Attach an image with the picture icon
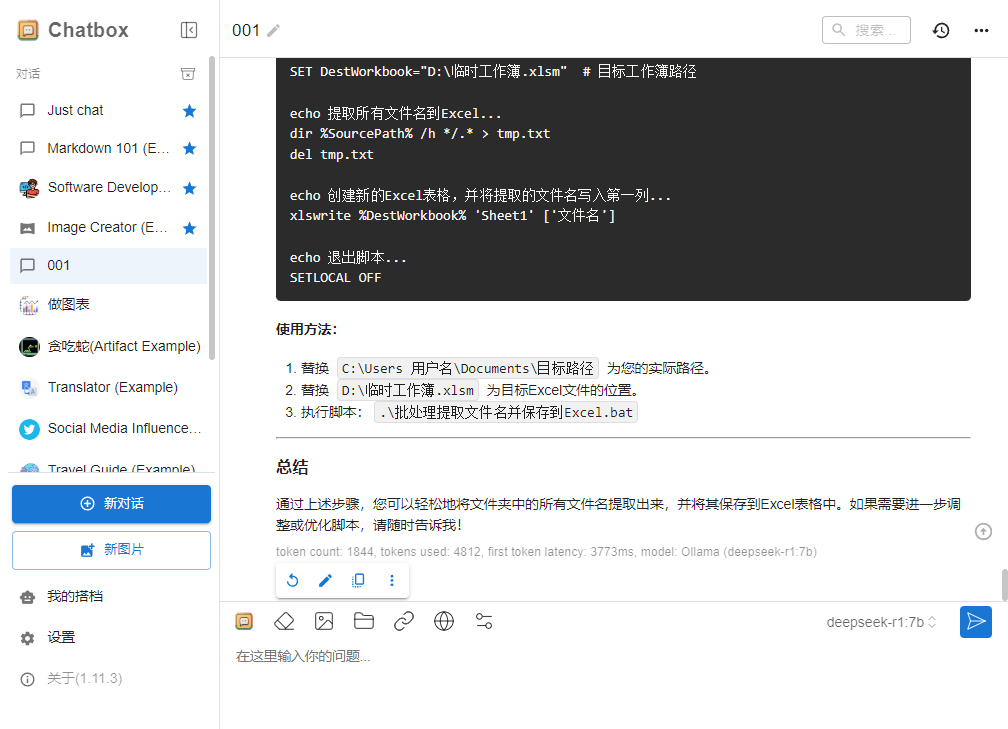 pyautogui.click(x=324, y=622)
